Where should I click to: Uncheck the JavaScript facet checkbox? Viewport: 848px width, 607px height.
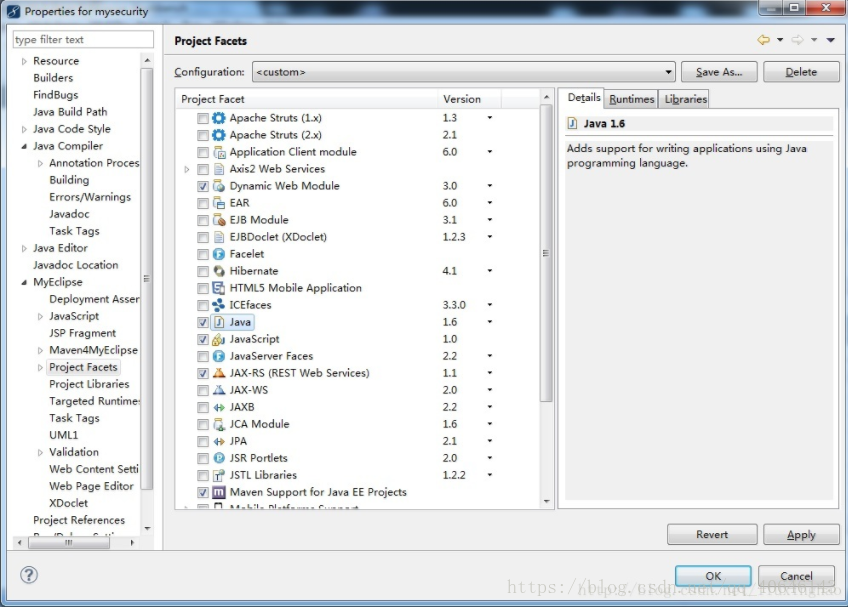[x=203, y=339]
